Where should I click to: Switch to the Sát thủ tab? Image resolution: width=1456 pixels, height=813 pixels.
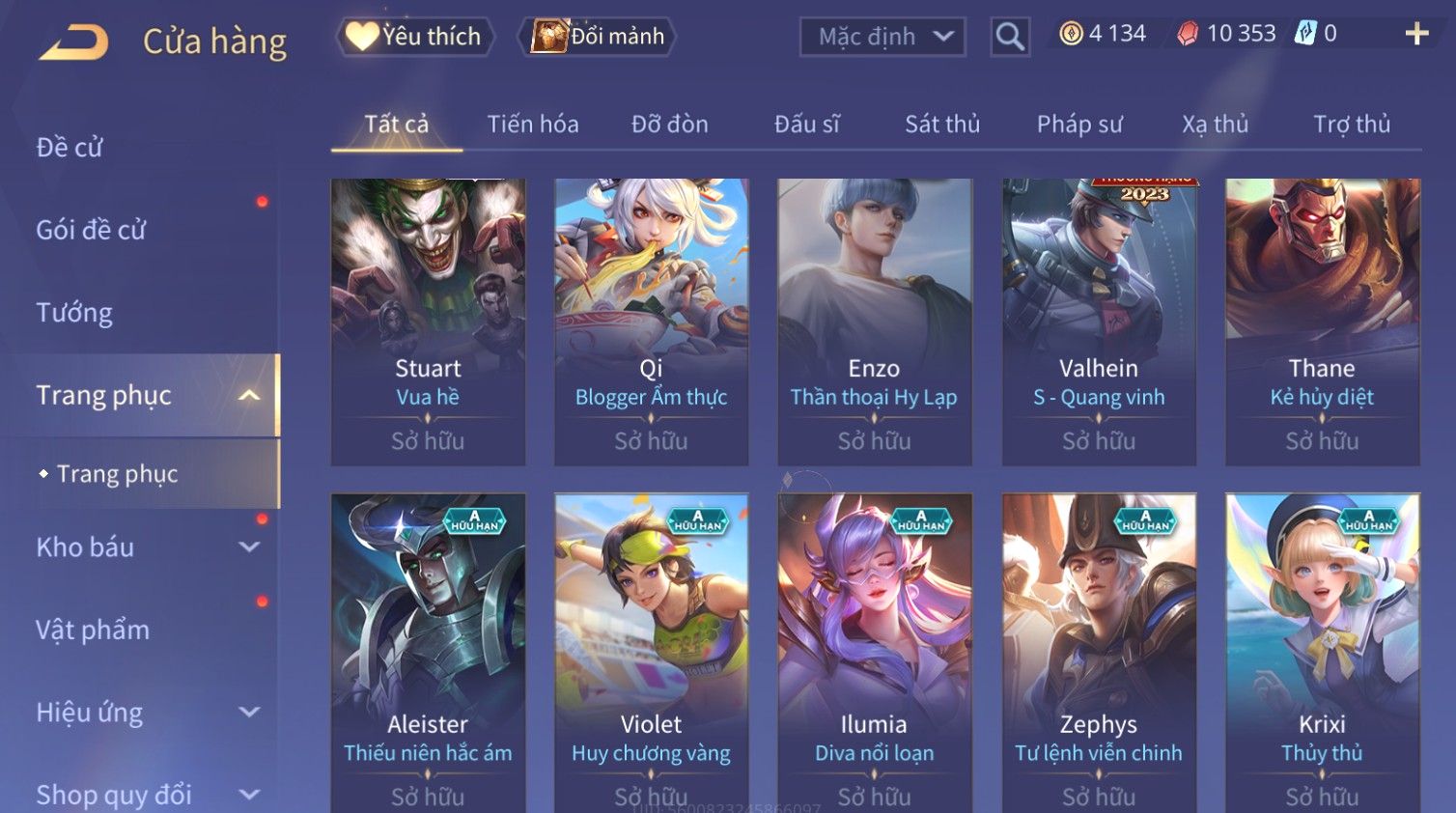(x=942, y=125)
